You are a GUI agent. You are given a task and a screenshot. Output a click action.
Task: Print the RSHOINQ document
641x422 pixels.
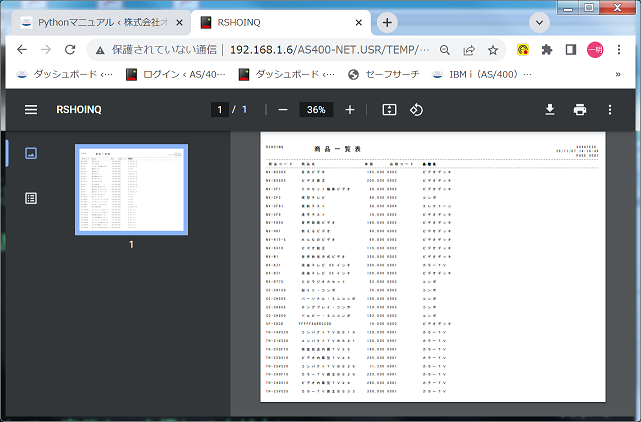tap(579, 109)
